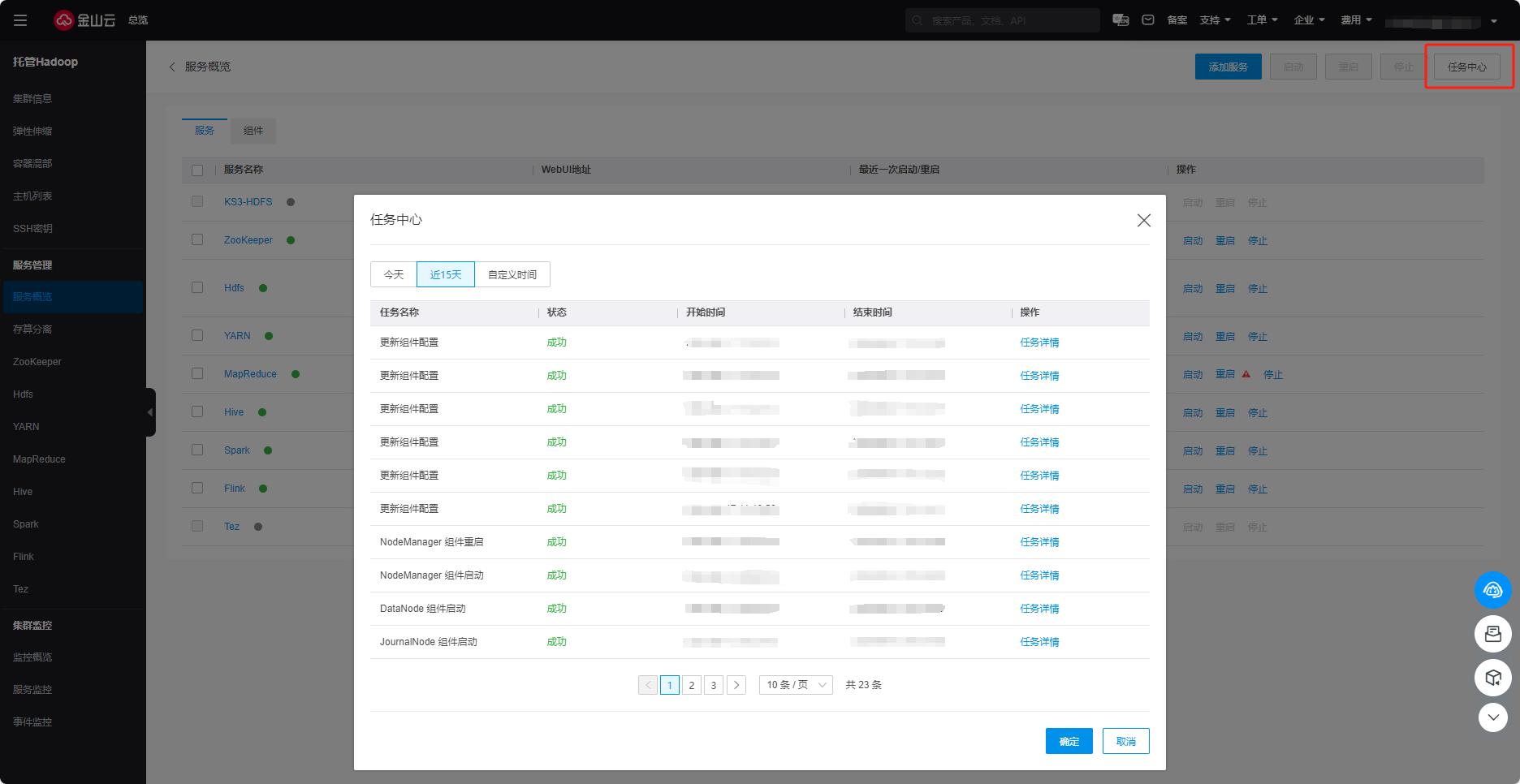Open the hamburger navigation menu
1520x784 pixels.
(x=20, y=20)
